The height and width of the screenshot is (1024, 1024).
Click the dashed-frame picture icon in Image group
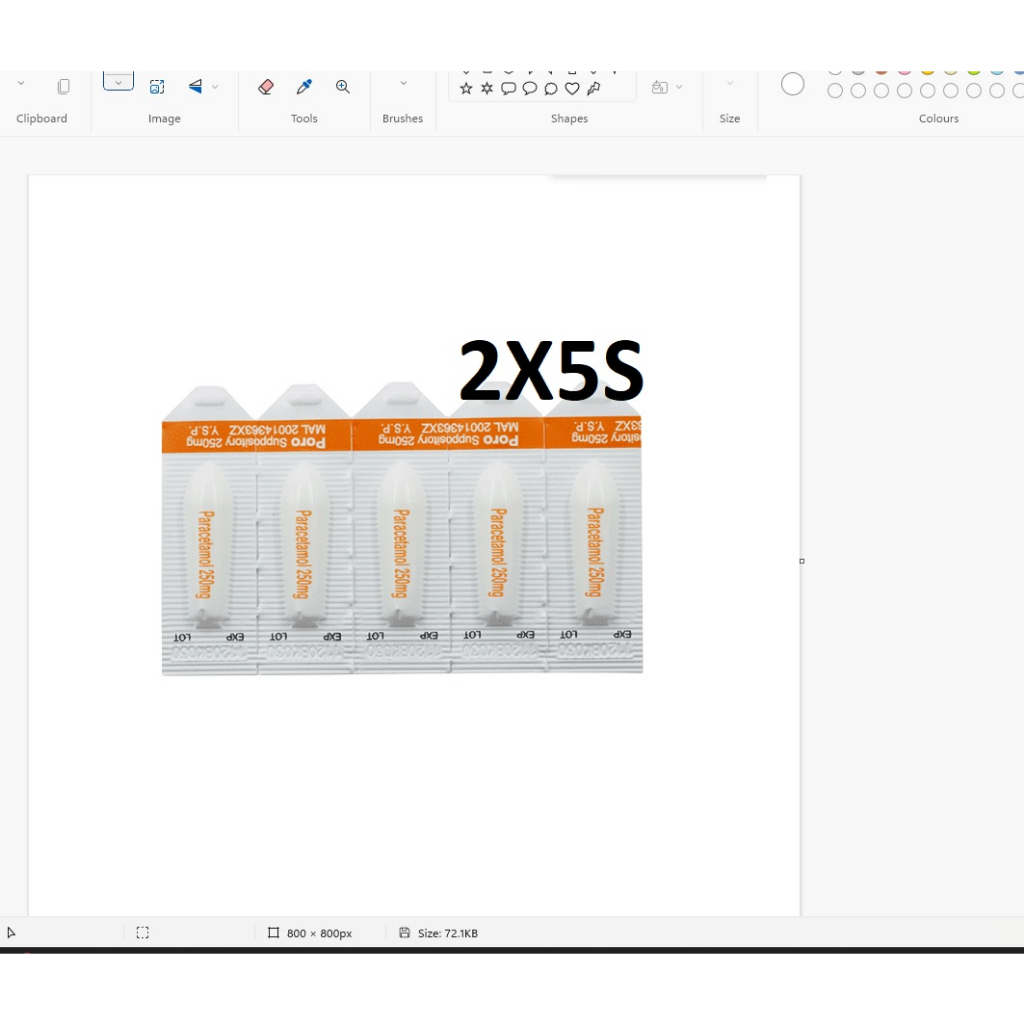[157, 87]
